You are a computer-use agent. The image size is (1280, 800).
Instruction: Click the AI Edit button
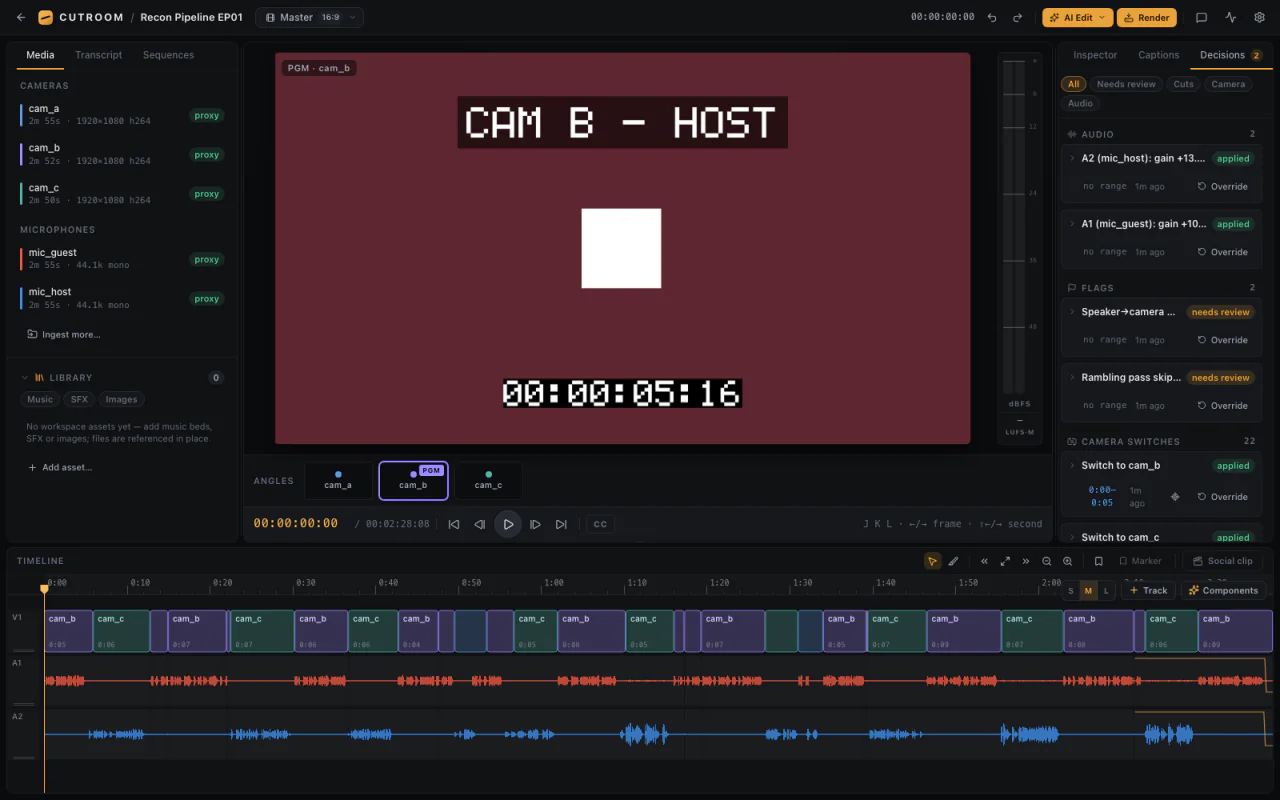[1077, 17]
